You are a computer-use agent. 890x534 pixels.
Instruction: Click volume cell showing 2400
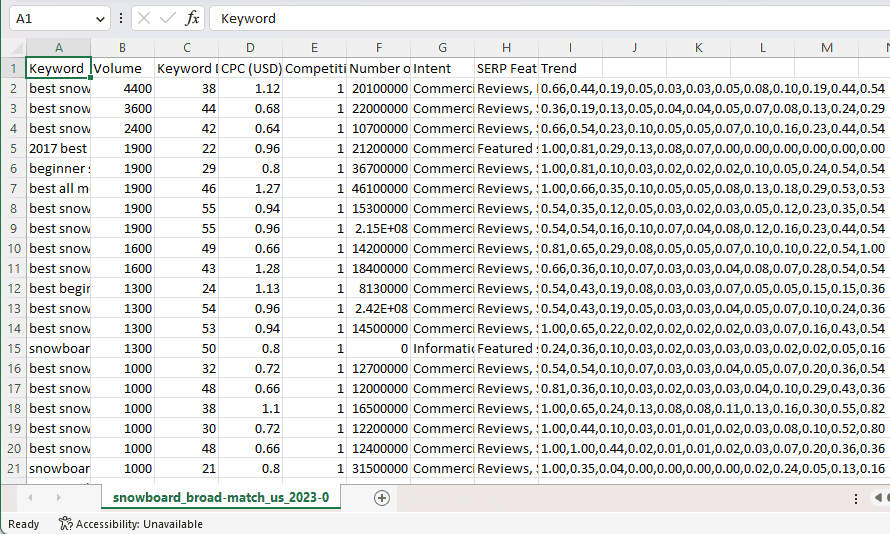(x=123, y=129)
